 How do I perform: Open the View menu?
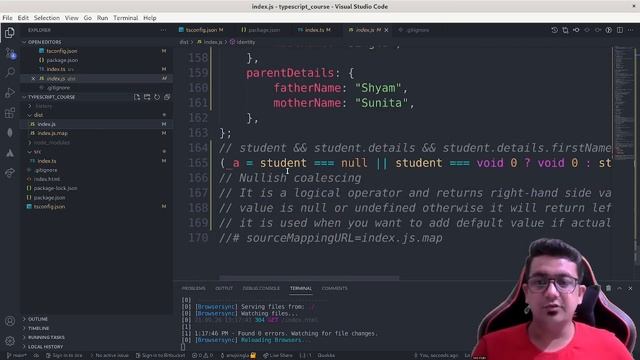[71, 18]
